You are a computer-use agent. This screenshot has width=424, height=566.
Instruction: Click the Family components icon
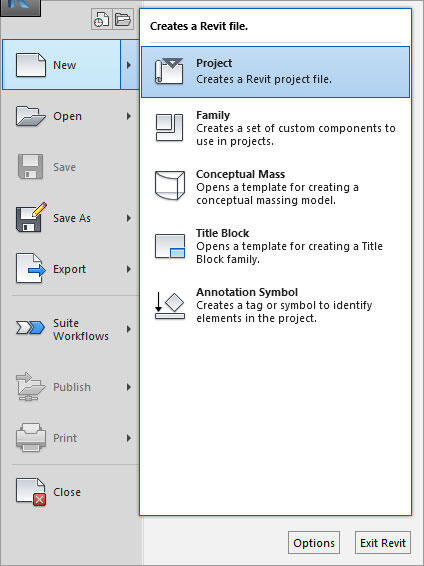pos(169,127)
